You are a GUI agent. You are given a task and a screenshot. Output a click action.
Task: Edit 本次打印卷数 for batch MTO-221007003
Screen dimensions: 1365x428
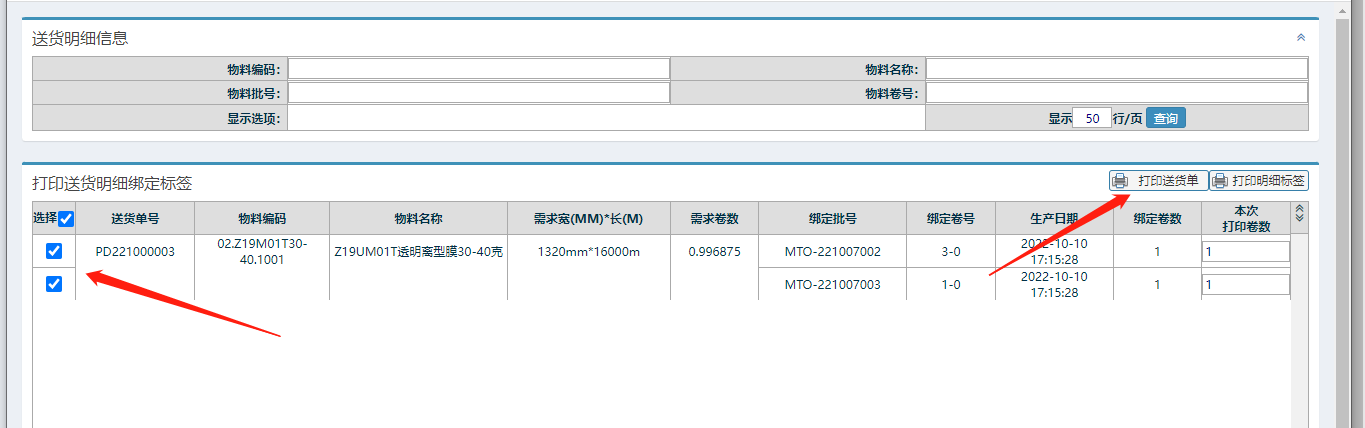point(1245,285)
